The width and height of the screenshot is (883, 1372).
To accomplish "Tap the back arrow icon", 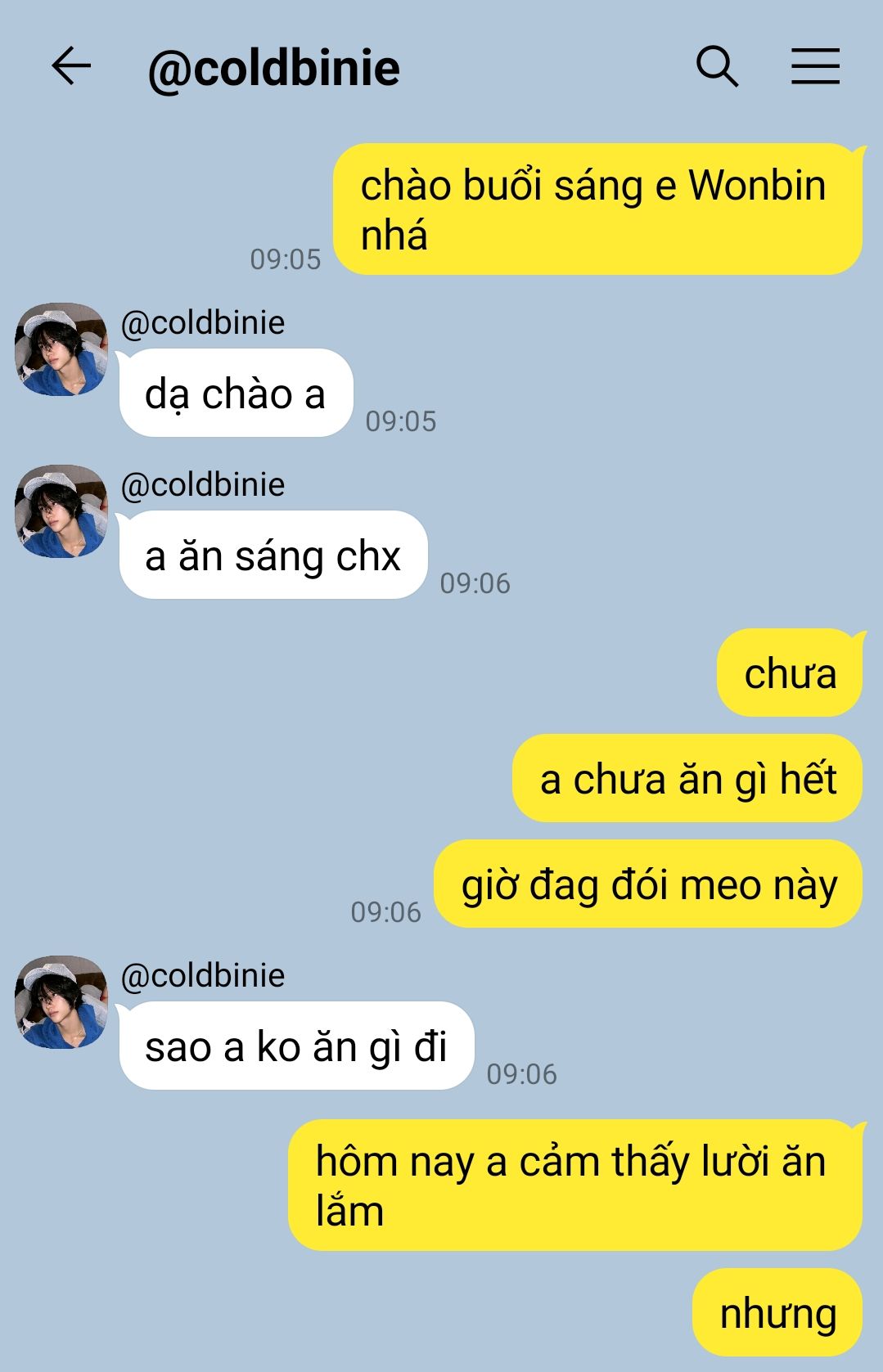I will click(71, 66).
